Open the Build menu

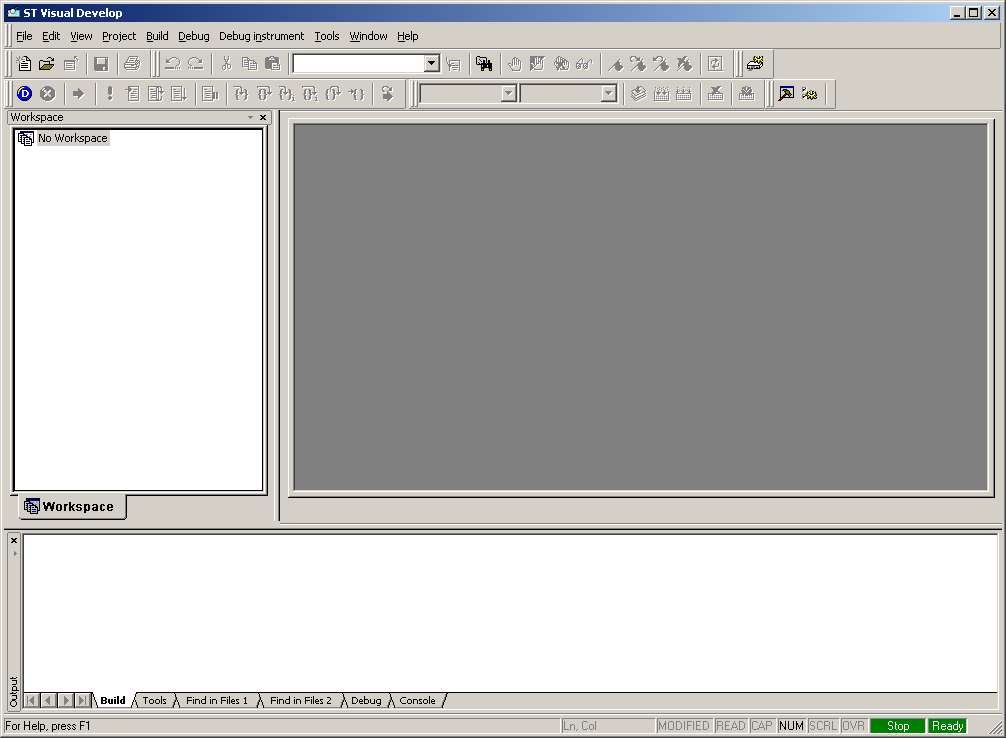[157, 36]
